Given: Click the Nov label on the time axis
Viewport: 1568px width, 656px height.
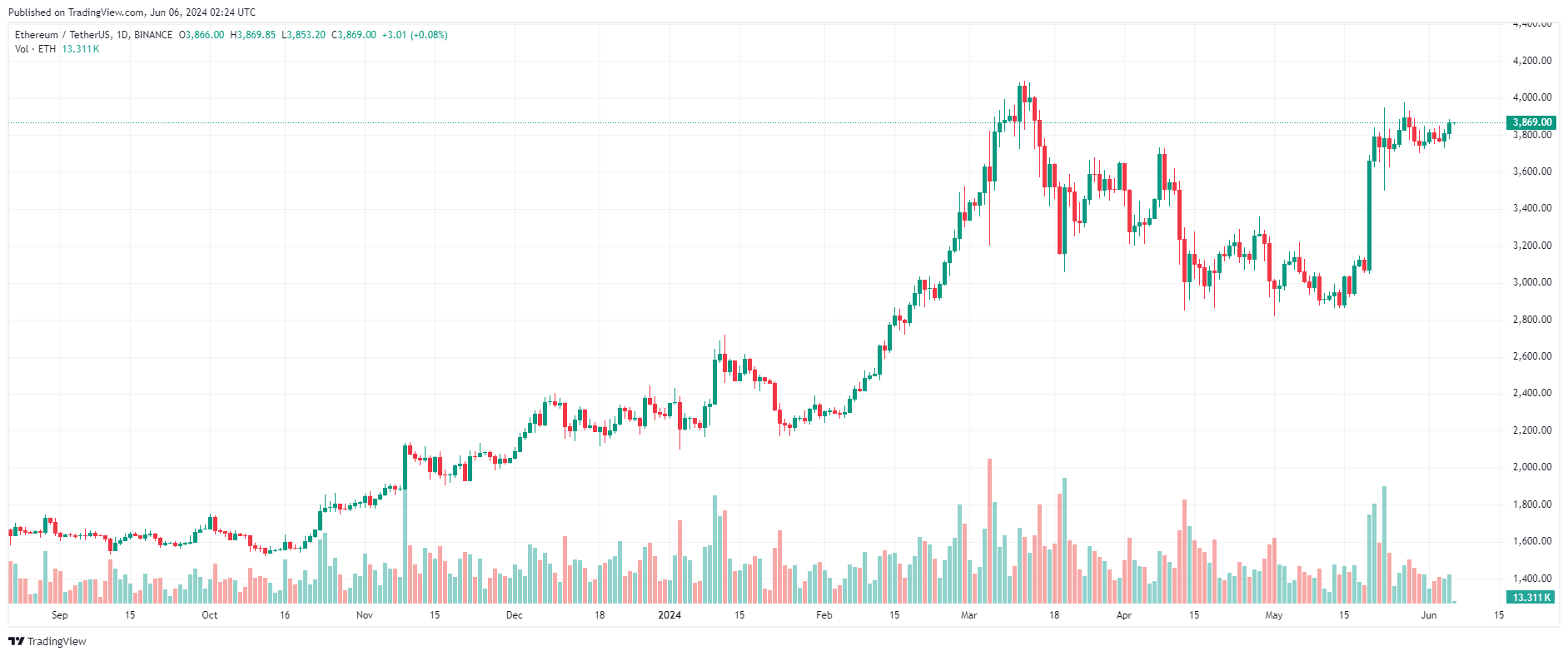Looking at the screenshot, I should pos(364,615).
